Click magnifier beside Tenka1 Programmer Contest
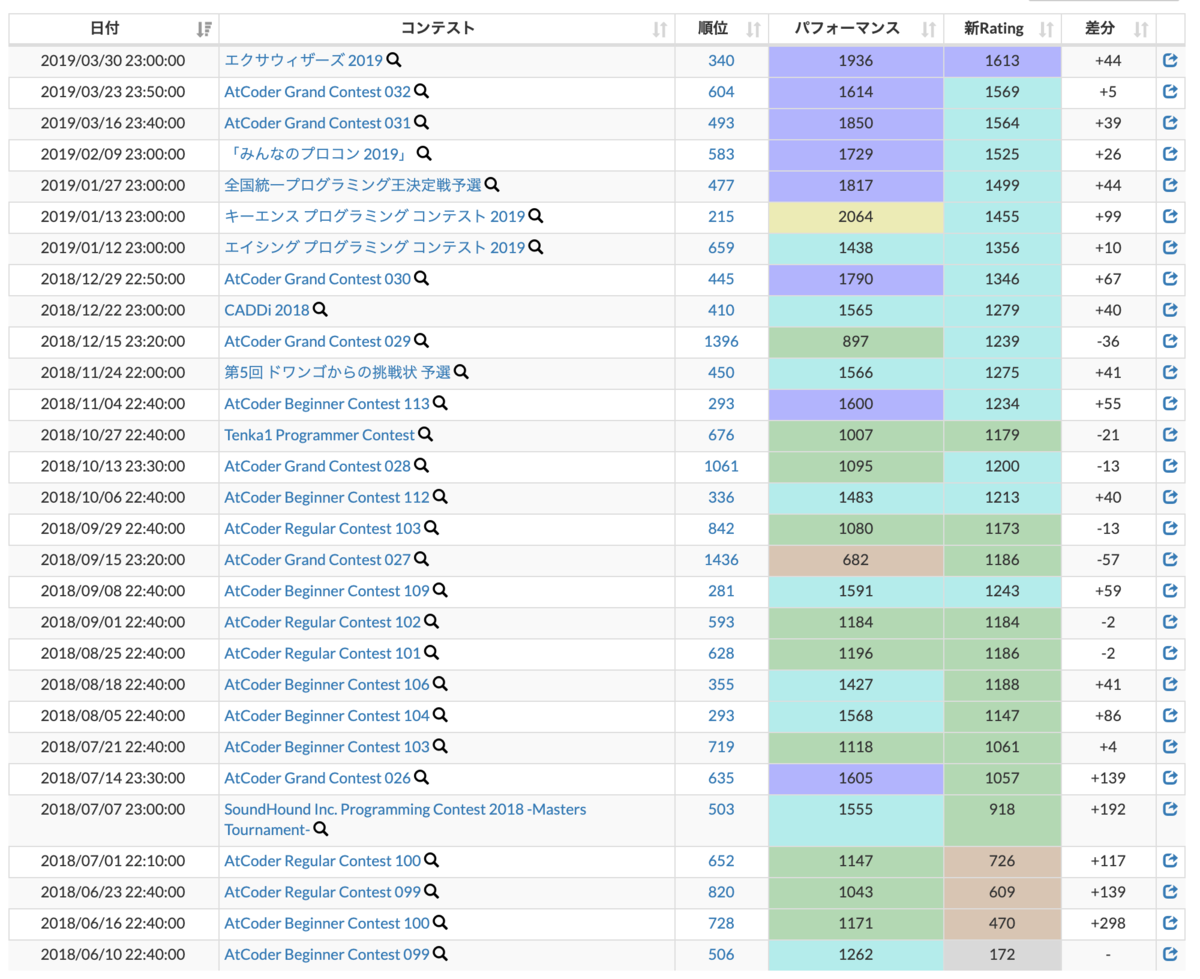The height and width of the screenshot is (979, 1200). tap(425, 434)
